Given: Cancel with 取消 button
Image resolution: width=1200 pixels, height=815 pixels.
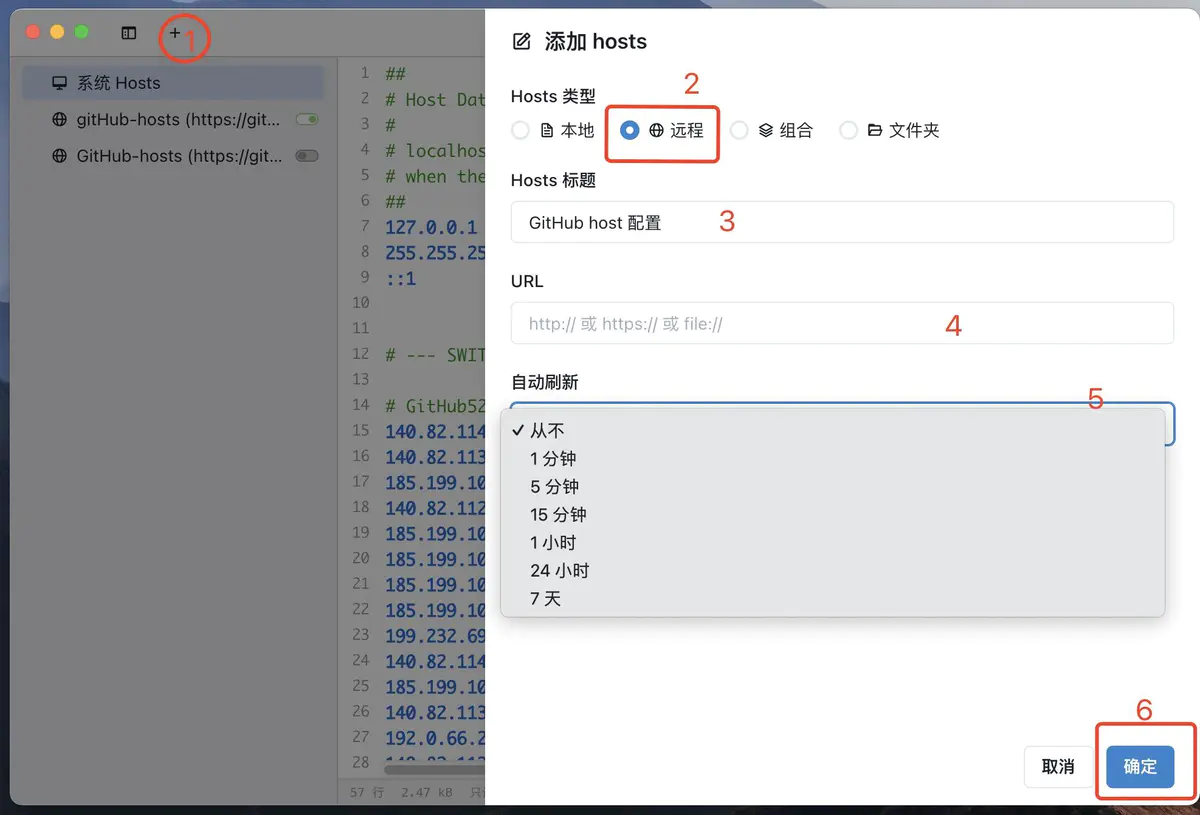Looking at the screenshot, I should pos(1058,767).
